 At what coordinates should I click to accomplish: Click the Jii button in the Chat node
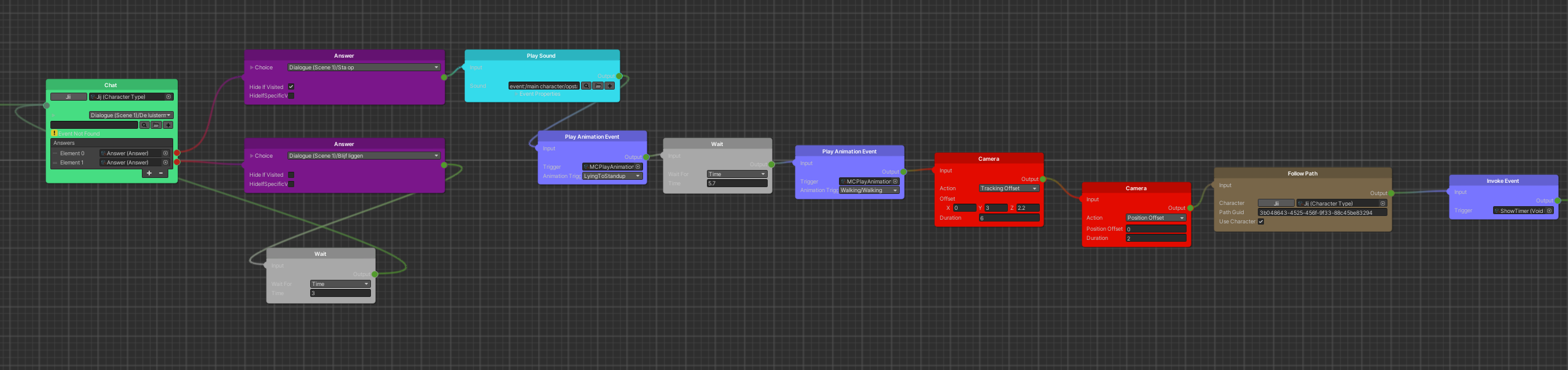[x=68, y=97]
